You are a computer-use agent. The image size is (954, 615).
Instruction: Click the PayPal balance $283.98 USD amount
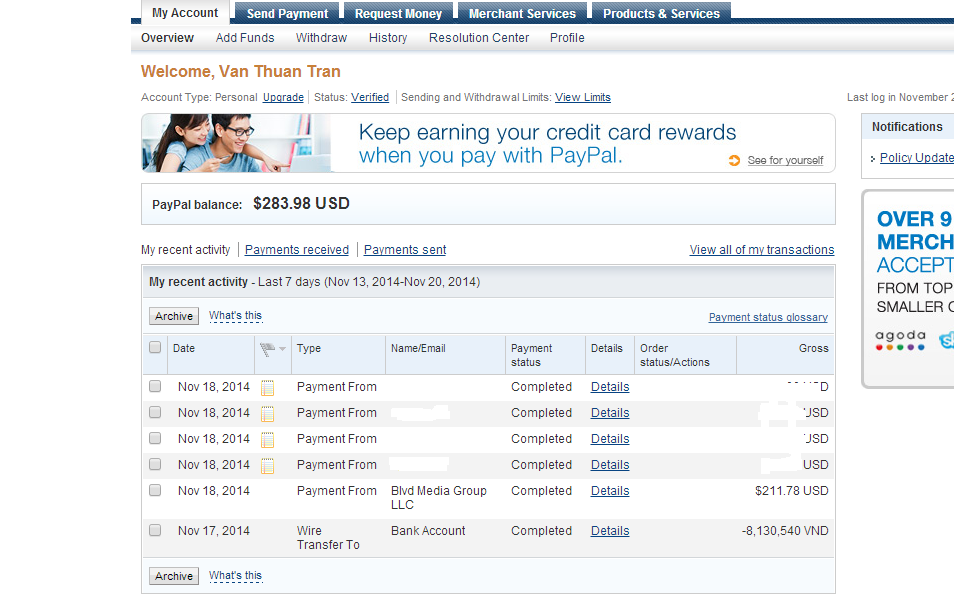[x=301, y=204]
